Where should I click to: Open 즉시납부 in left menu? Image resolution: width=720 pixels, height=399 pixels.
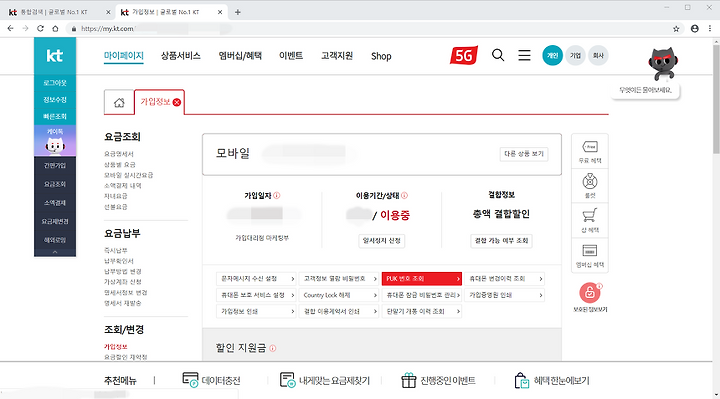coord(116,250)
